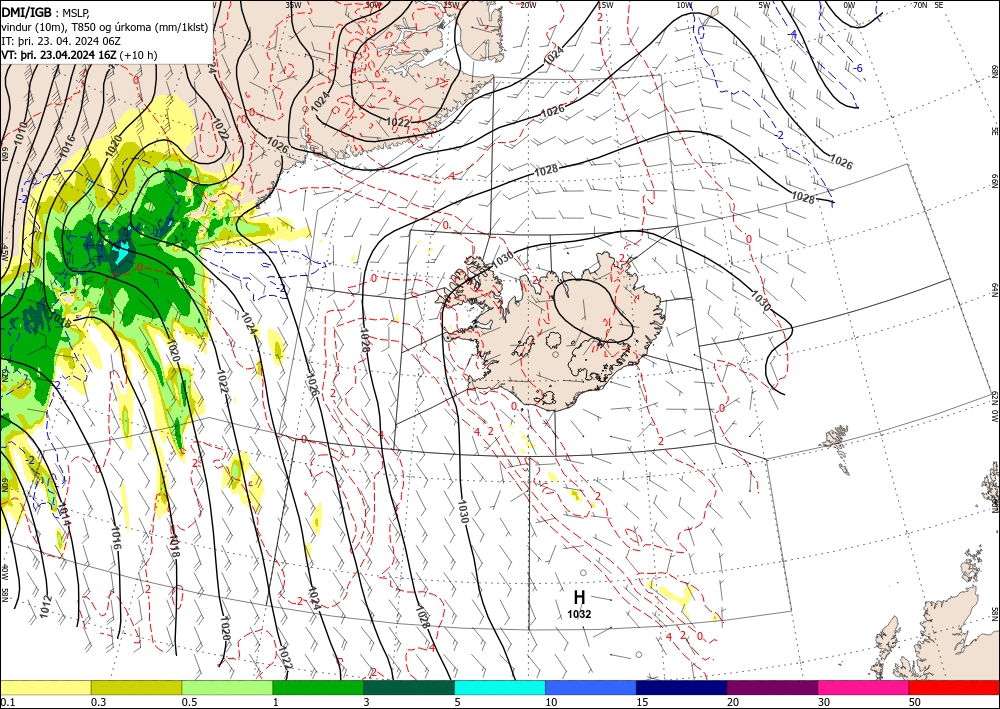Click the pale yellow 0.1 legend color
The width and height of the screenshot is (1000, 709).
(45, 687)
